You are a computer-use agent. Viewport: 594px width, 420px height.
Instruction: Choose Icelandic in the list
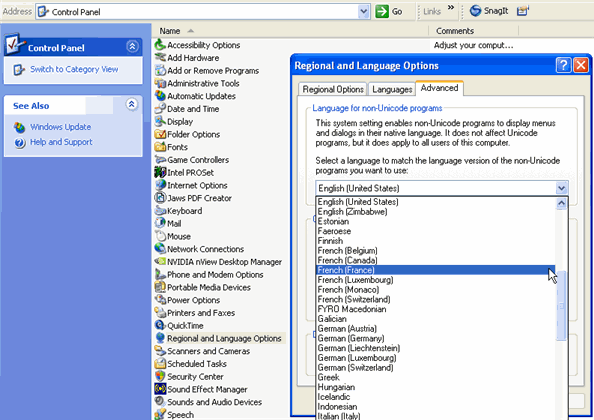(x=436, y=397)
